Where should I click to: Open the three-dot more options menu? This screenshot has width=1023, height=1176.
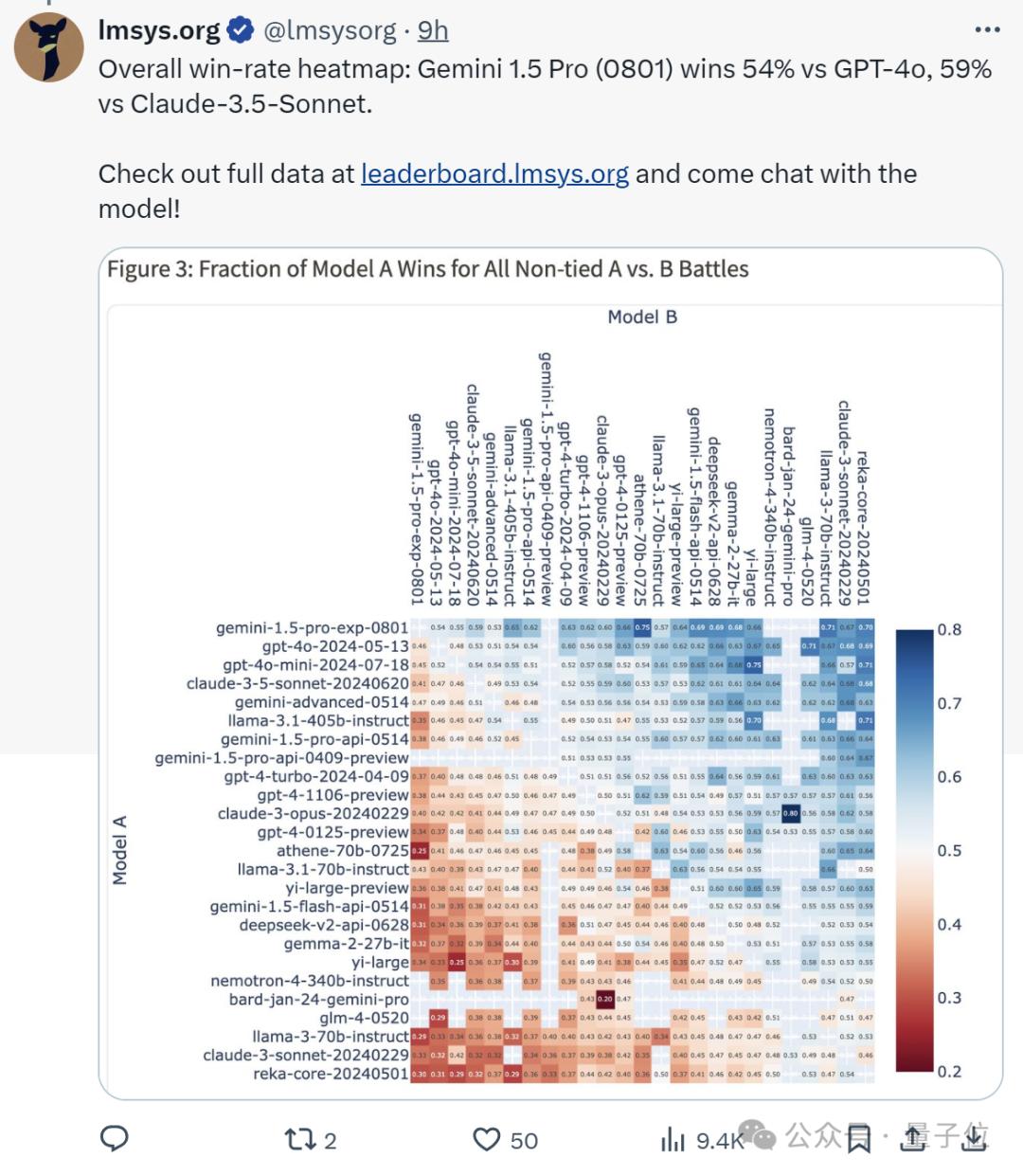pyautogui.click(x=987, y=29)
